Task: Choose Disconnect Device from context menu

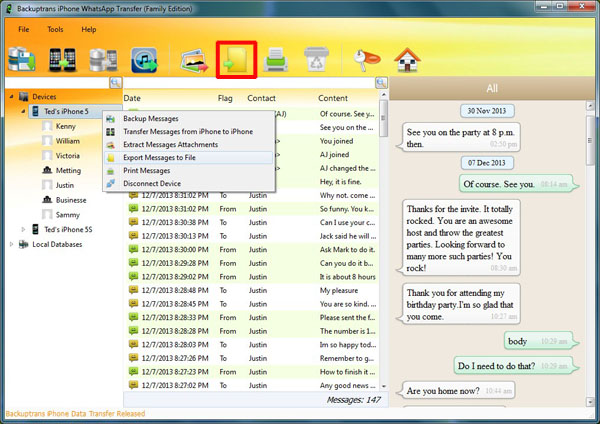Action: [x=189, y=184]
